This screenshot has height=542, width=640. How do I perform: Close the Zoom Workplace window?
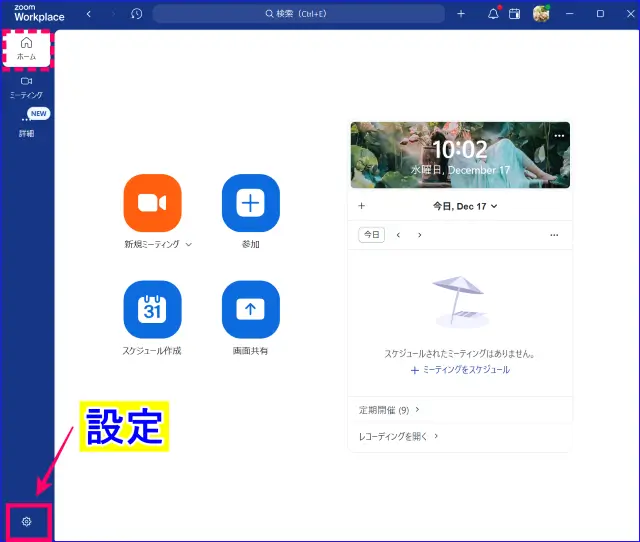click(x=631, y=14)
